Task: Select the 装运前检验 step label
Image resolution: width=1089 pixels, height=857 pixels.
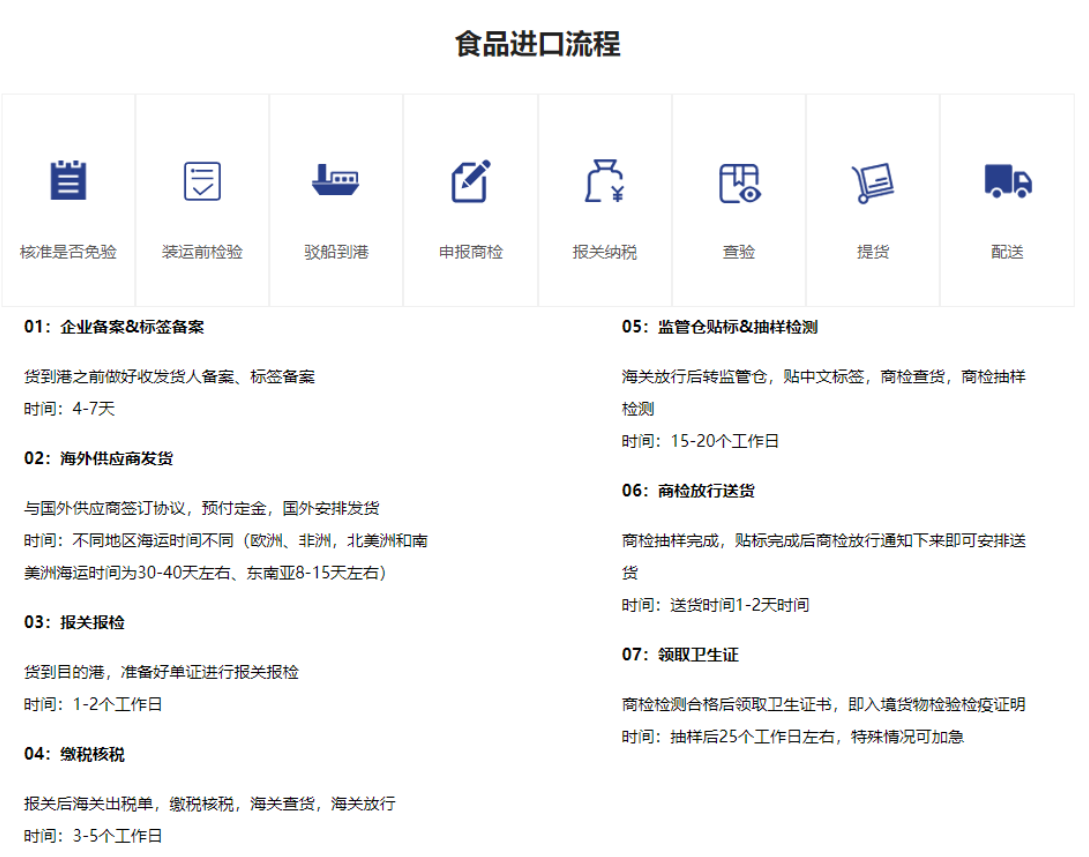Action: [x=202, y=252]
